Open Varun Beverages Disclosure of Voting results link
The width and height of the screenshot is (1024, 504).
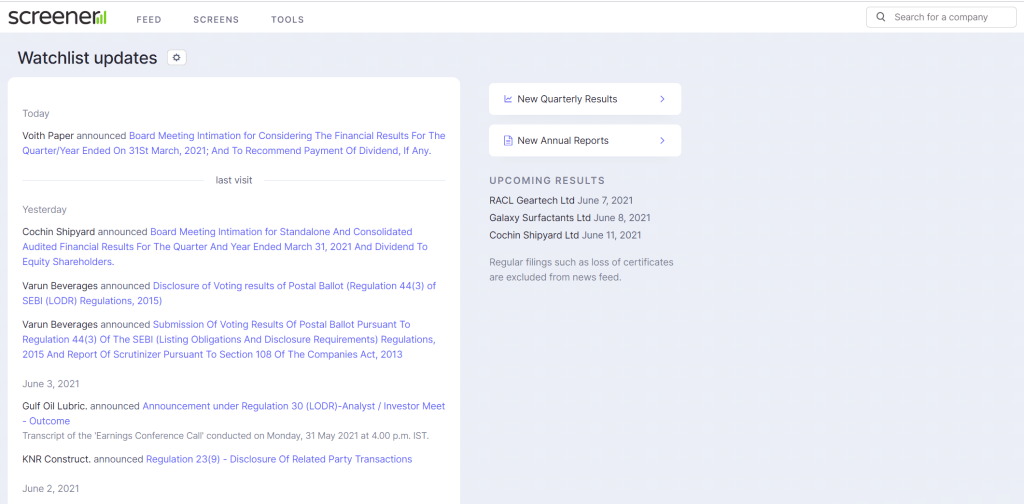click(x=294, y=286)
